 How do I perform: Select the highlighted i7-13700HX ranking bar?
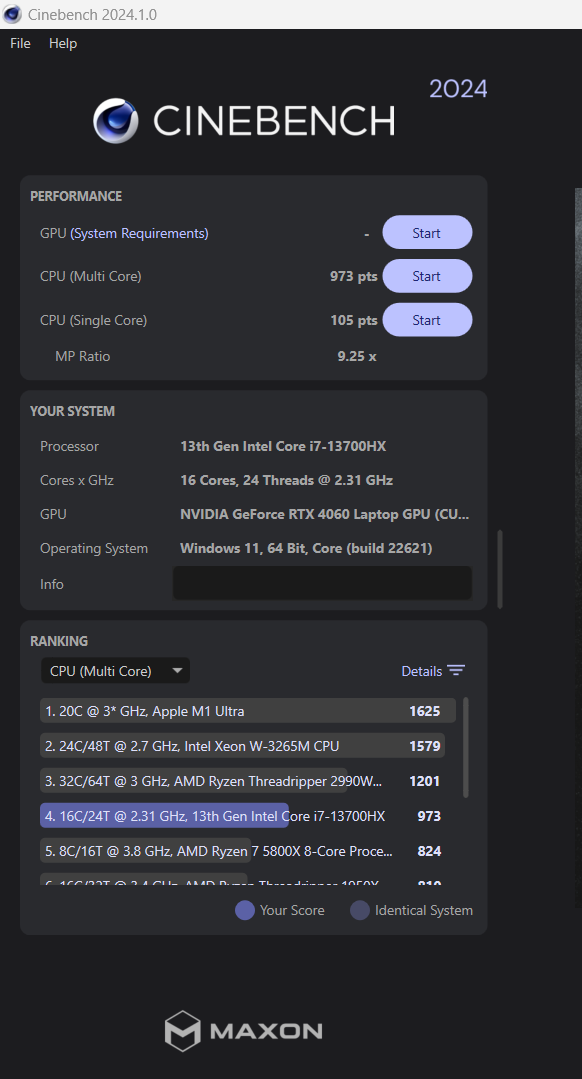tap(164, 816)
